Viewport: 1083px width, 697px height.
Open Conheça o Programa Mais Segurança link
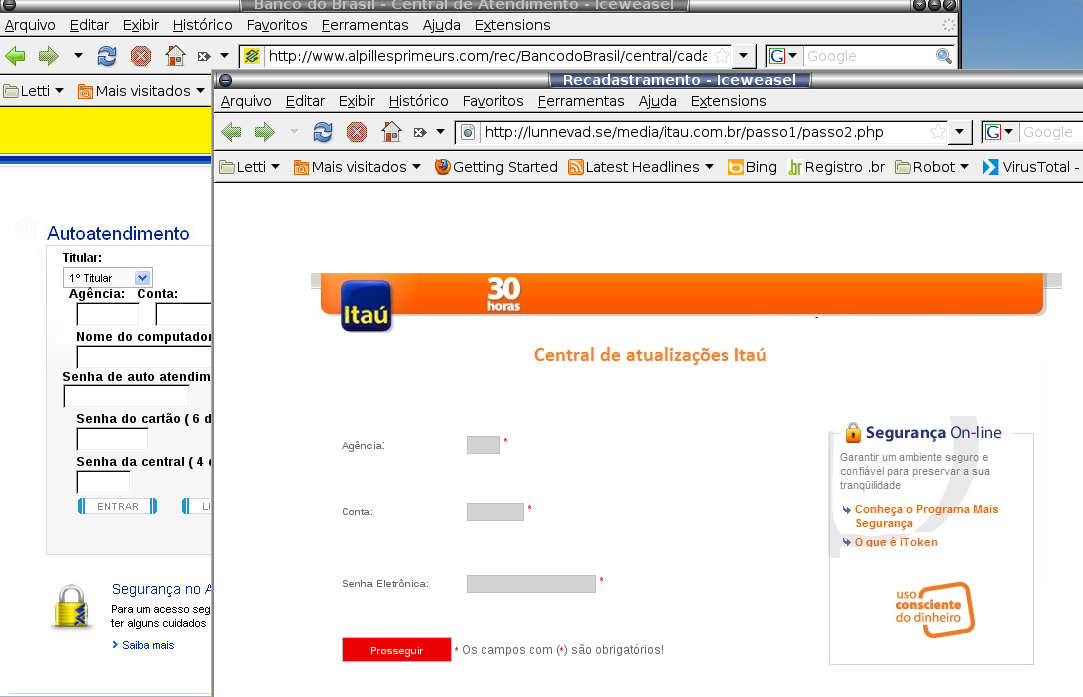[x=926, y=516]
